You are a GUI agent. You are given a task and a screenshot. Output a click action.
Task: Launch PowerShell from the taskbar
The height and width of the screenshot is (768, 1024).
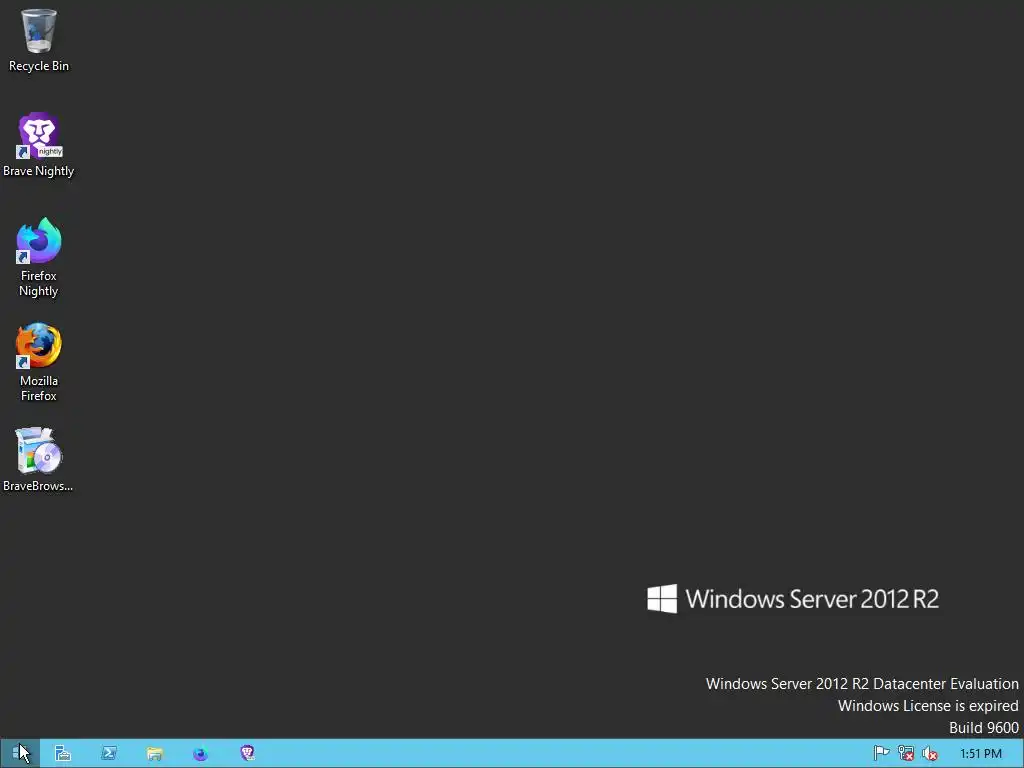(x=108, y=753)
